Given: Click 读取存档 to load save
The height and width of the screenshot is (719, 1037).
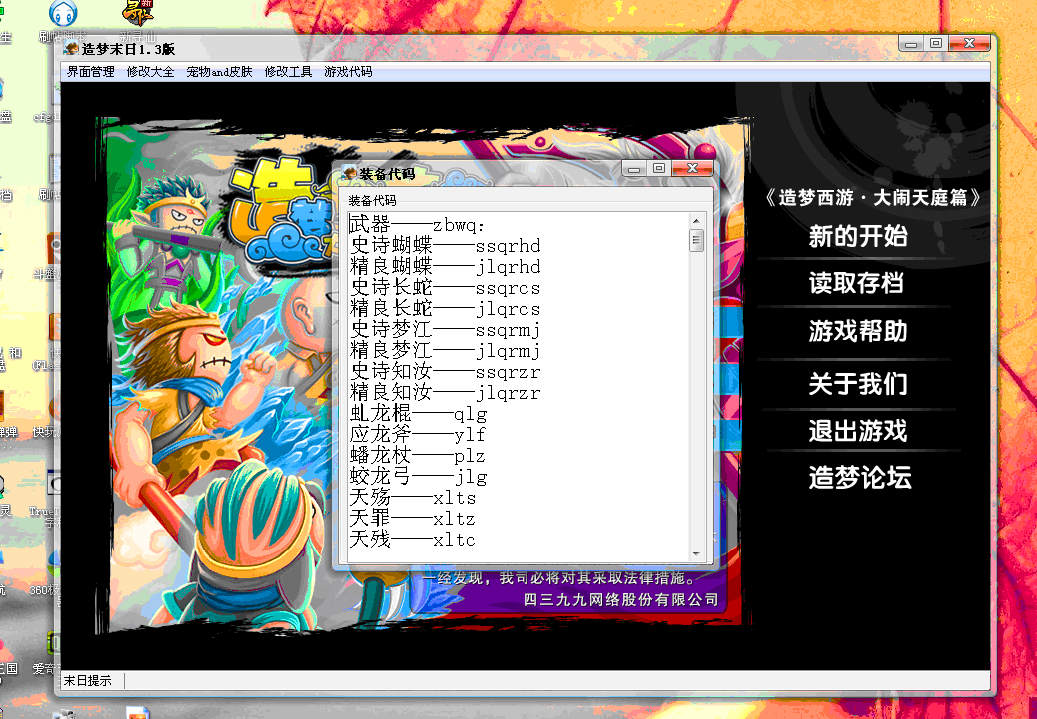Looking at the screenshot, I should point(856,283).
